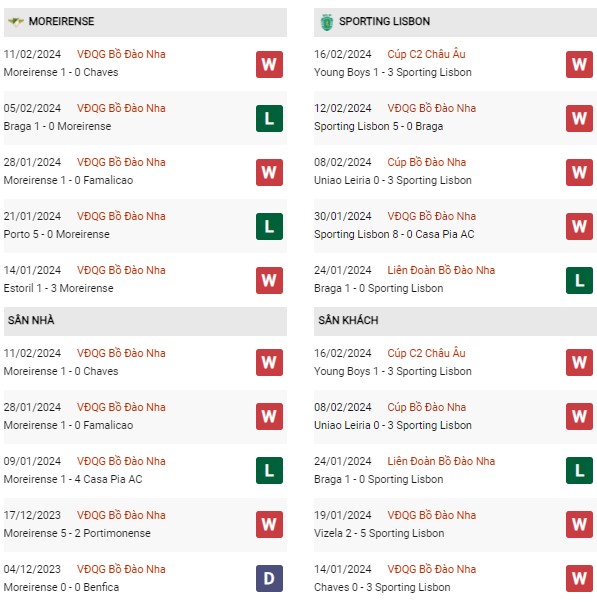Select the Sporting Lisbon 5-0 Braga match row

pyautogui.click(x=455, y=118)
